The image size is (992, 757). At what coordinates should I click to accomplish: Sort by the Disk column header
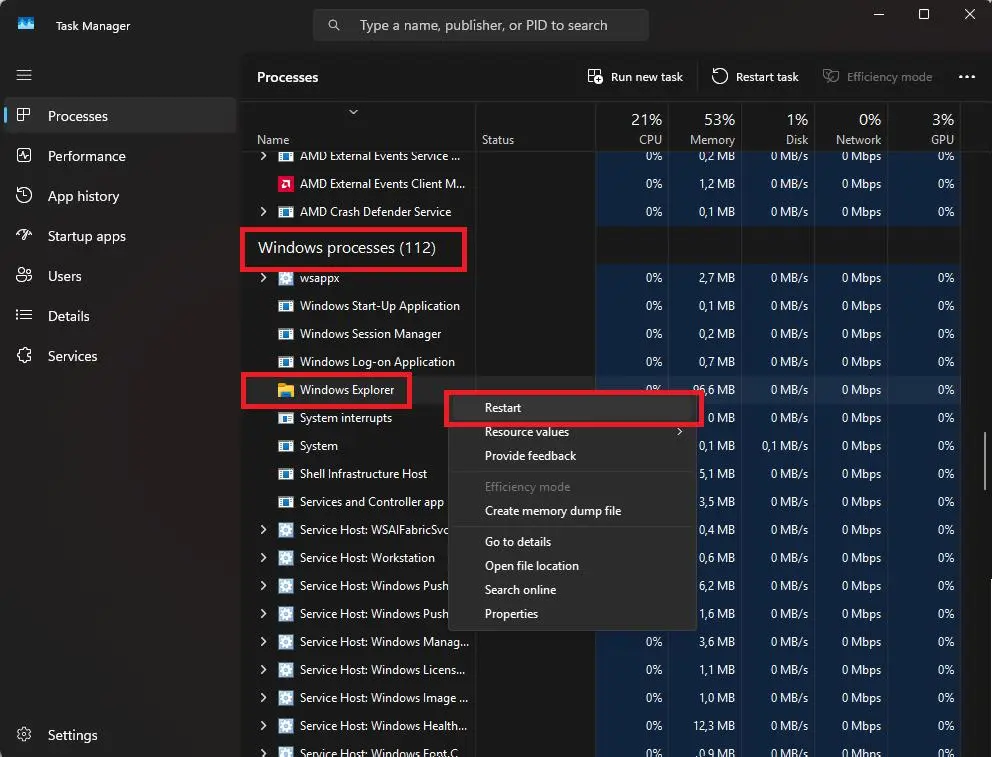778,128
